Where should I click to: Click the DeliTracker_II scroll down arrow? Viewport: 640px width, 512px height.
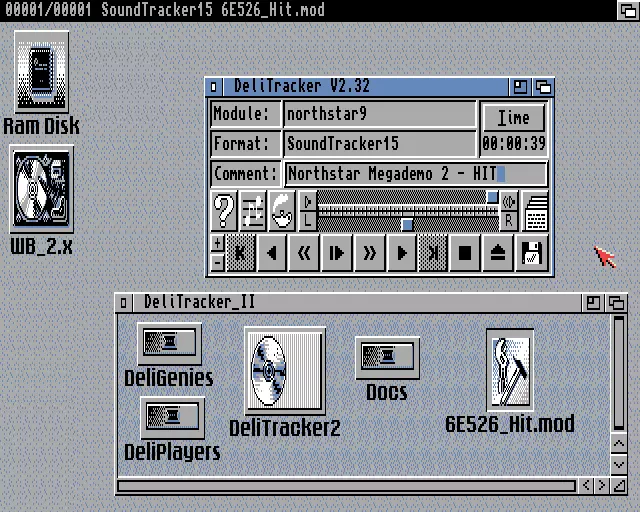[x=620, y=464]
